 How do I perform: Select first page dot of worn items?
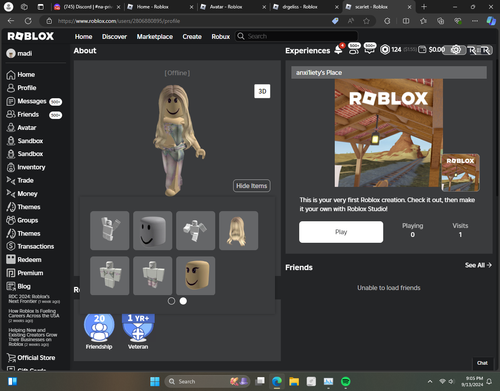tap(171, 301)
